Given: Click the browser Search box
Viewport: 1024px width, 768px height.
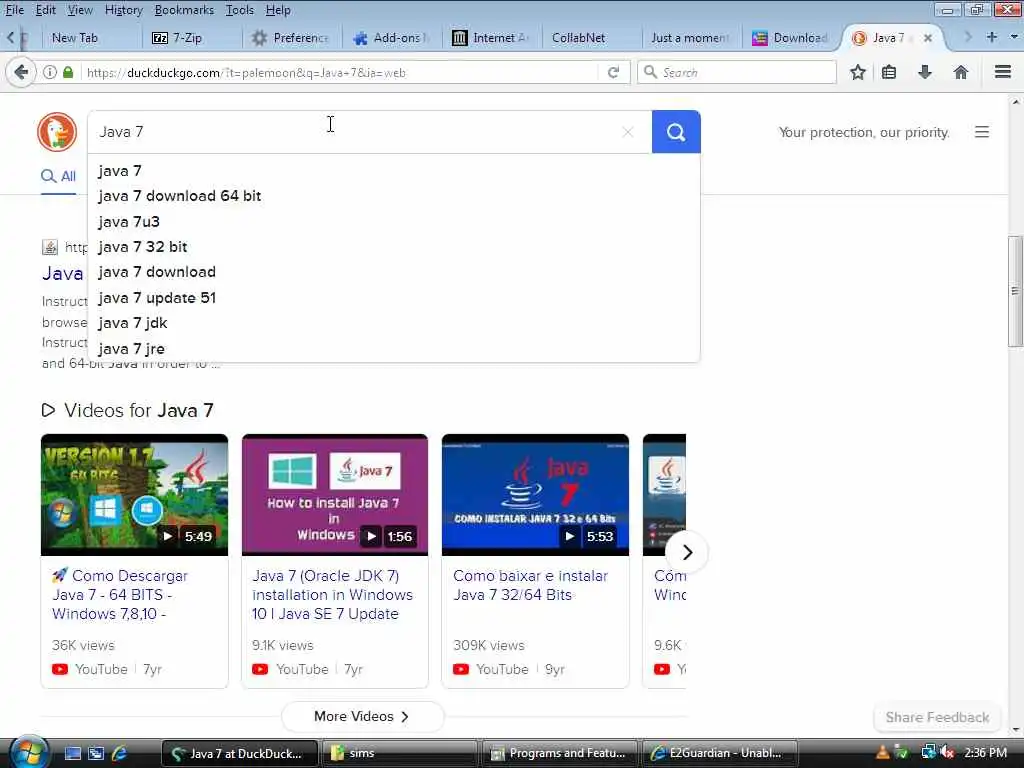Looking at the screenshot, I should 737,72.
